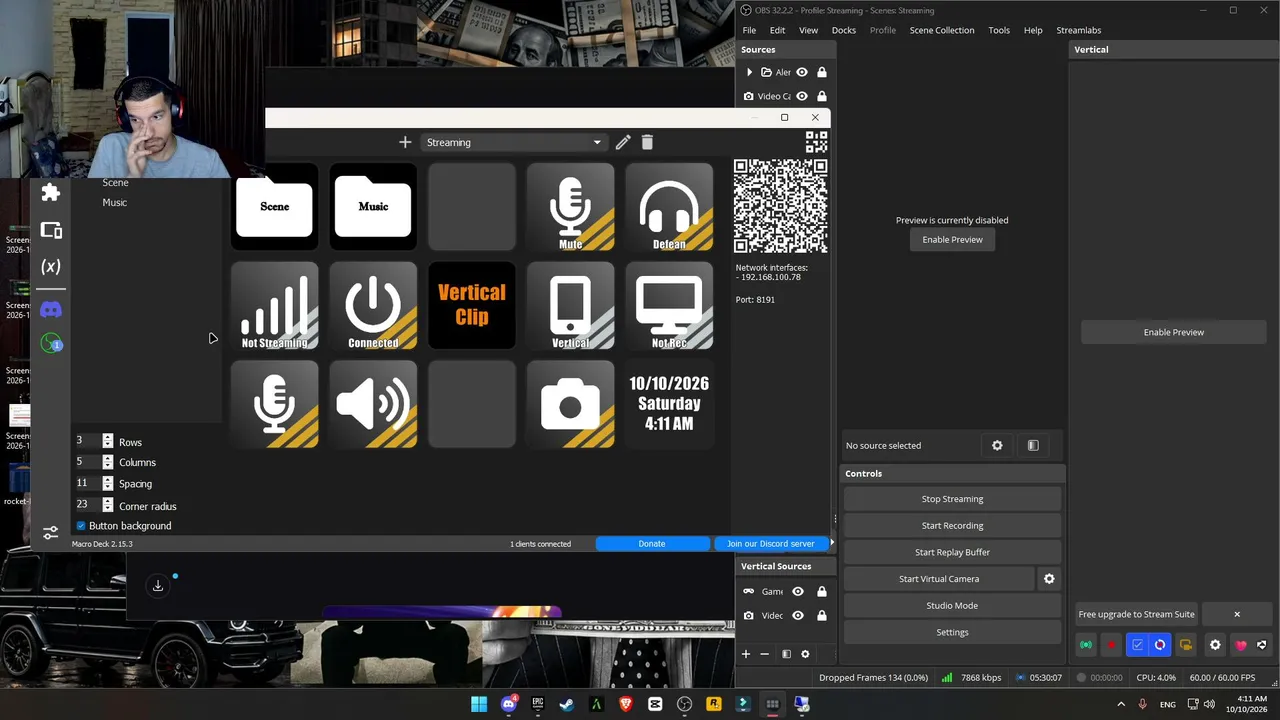1280x720 pixels.
Task: Edit the Streaming profile with the pencil icon
Action: pyautogui.click(x=623, y=142)
